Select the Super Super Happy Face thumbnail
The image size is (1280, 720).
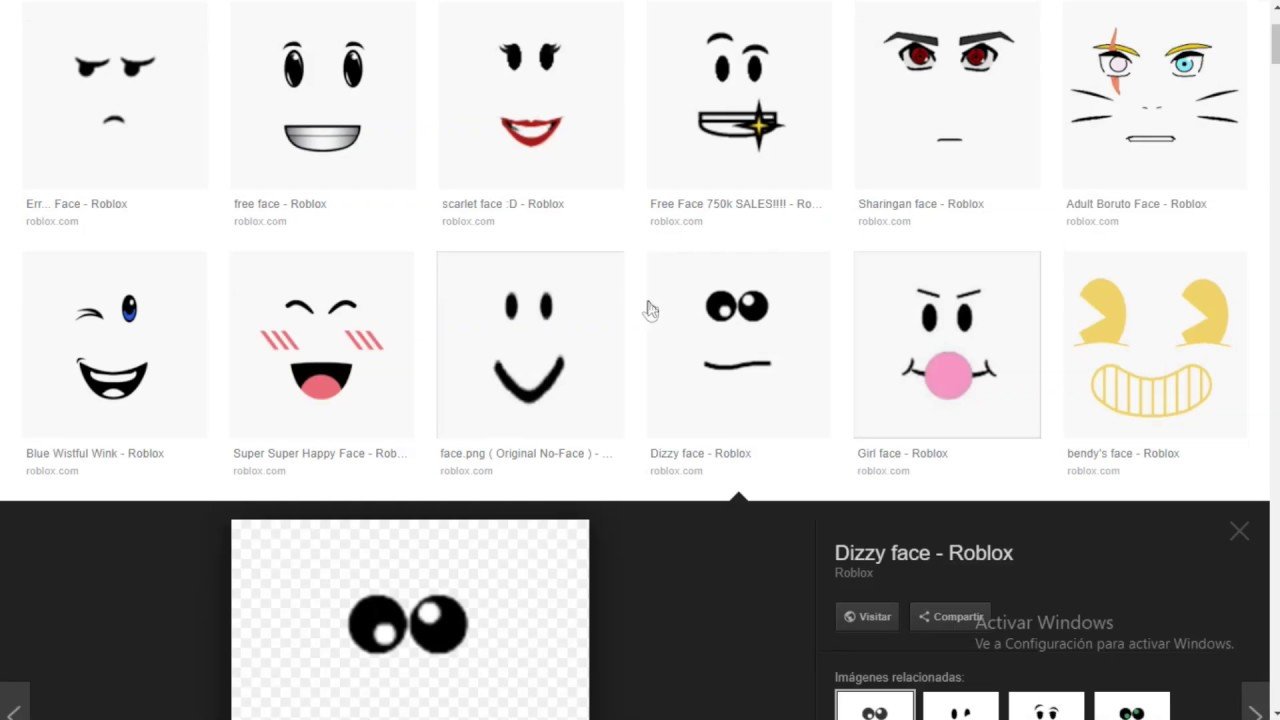tap(322, 345)
